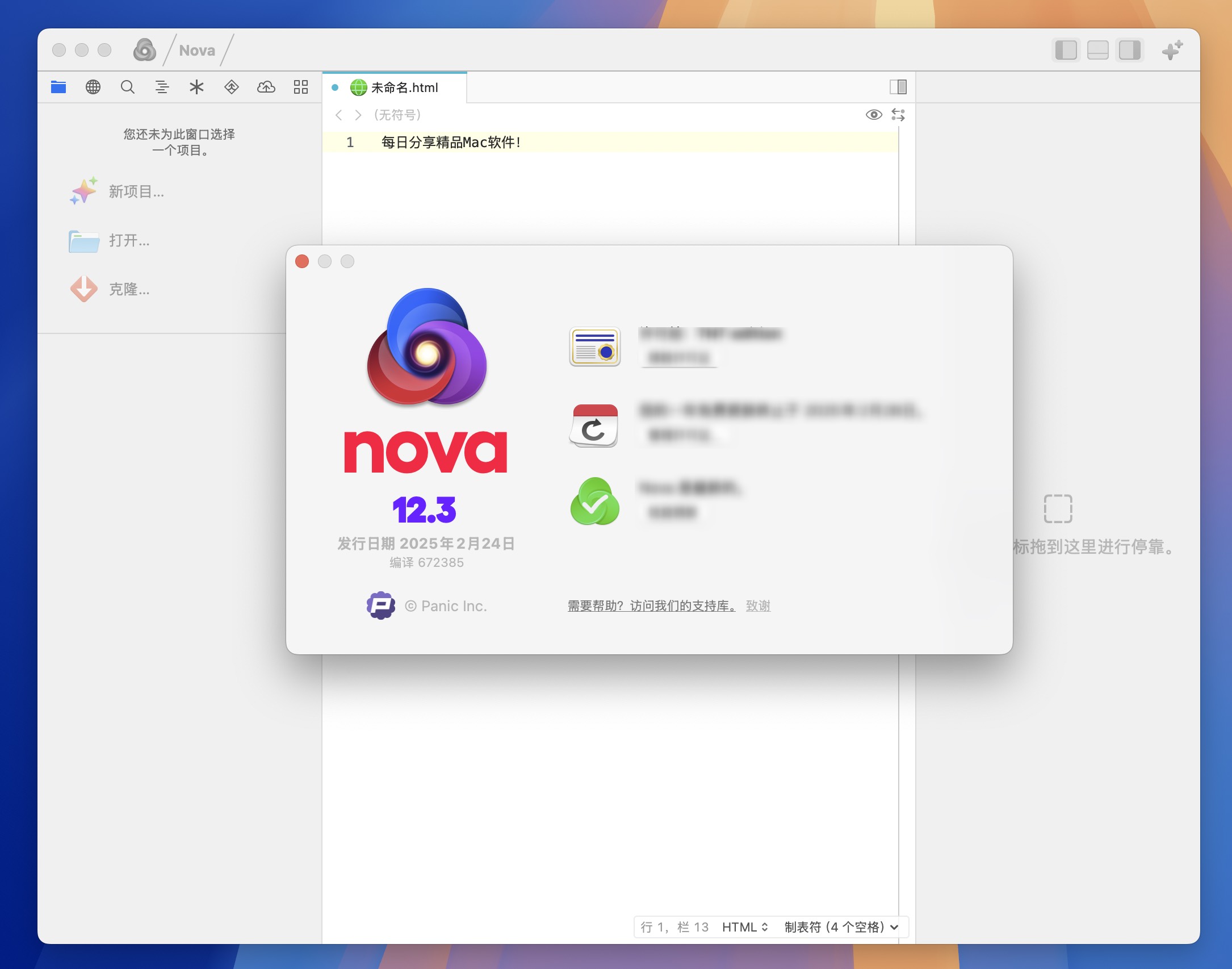Click the license certificate icon in About
This screenshot has width=1232, height=969.
pyautogui.click(x=595, y=346)
